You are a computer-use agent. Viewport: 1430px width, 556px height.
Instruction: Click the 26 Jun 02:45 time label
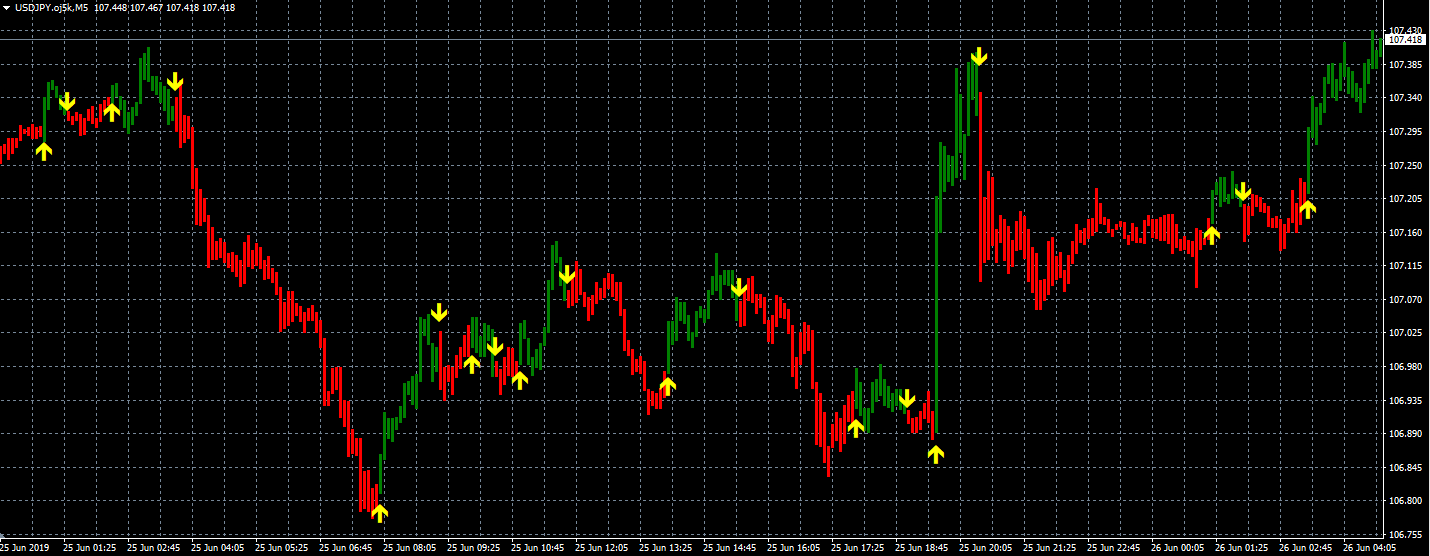(x=1306, y=548)
